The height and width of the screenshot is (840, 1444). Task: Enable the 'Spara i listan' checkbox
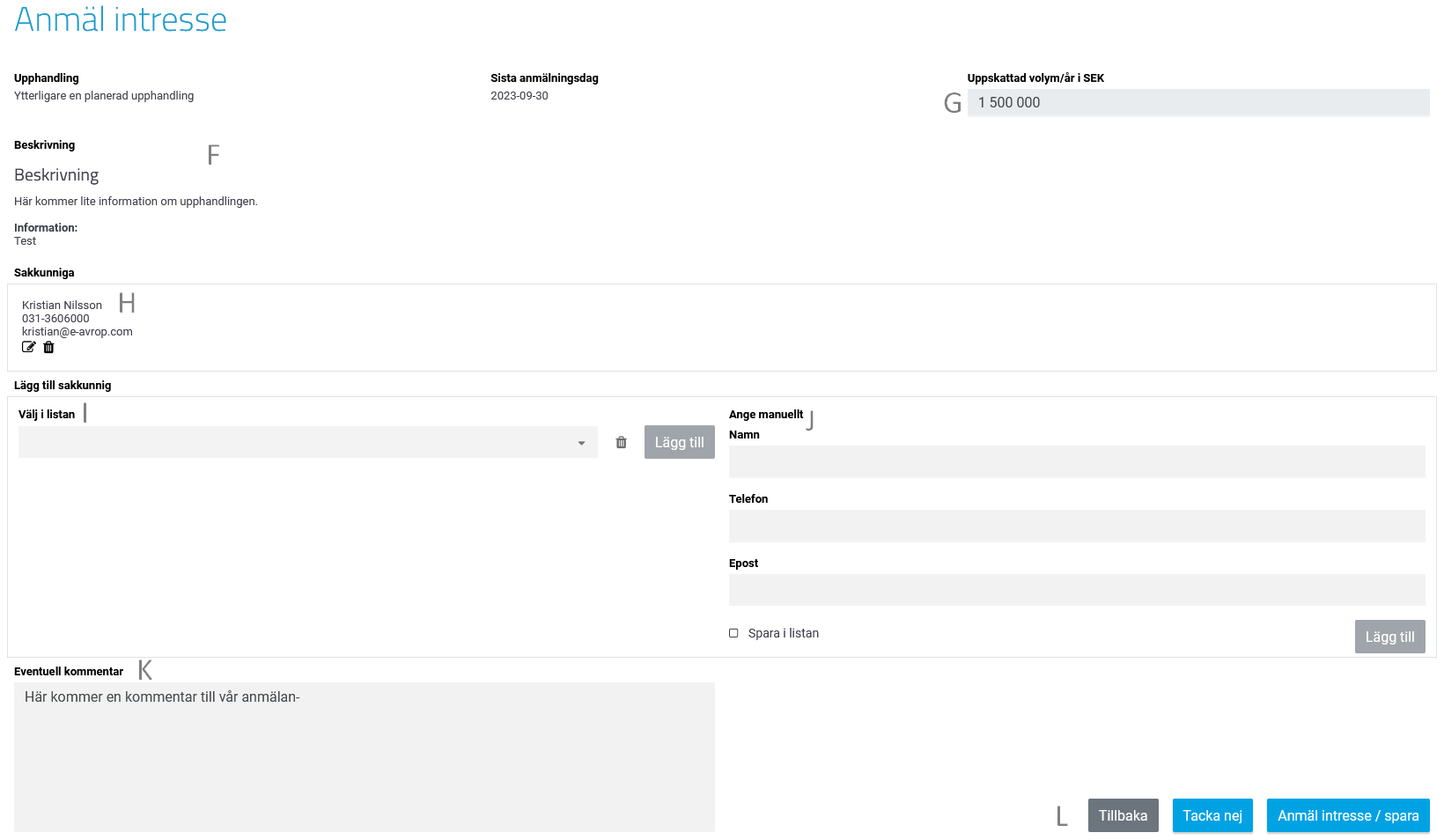tap(733, 633)
